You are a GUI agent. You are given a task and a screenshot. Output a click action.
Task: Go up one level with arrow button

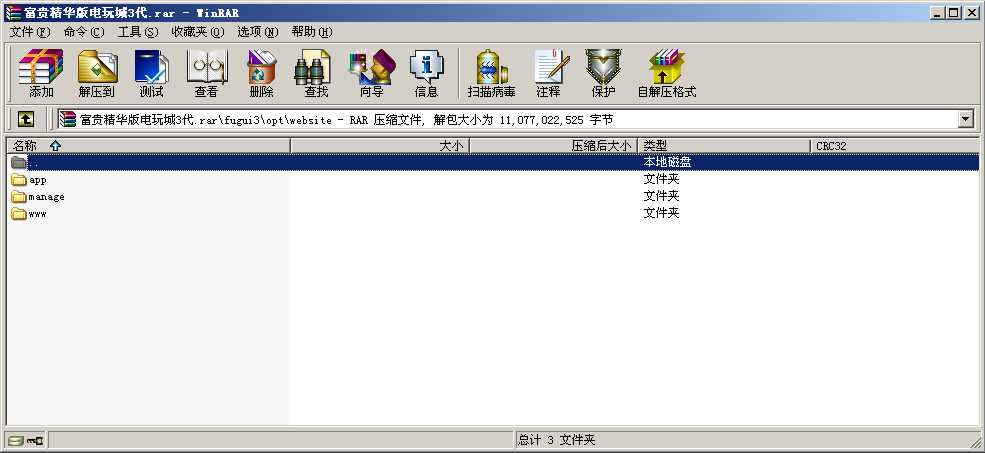tap(26, 119)
